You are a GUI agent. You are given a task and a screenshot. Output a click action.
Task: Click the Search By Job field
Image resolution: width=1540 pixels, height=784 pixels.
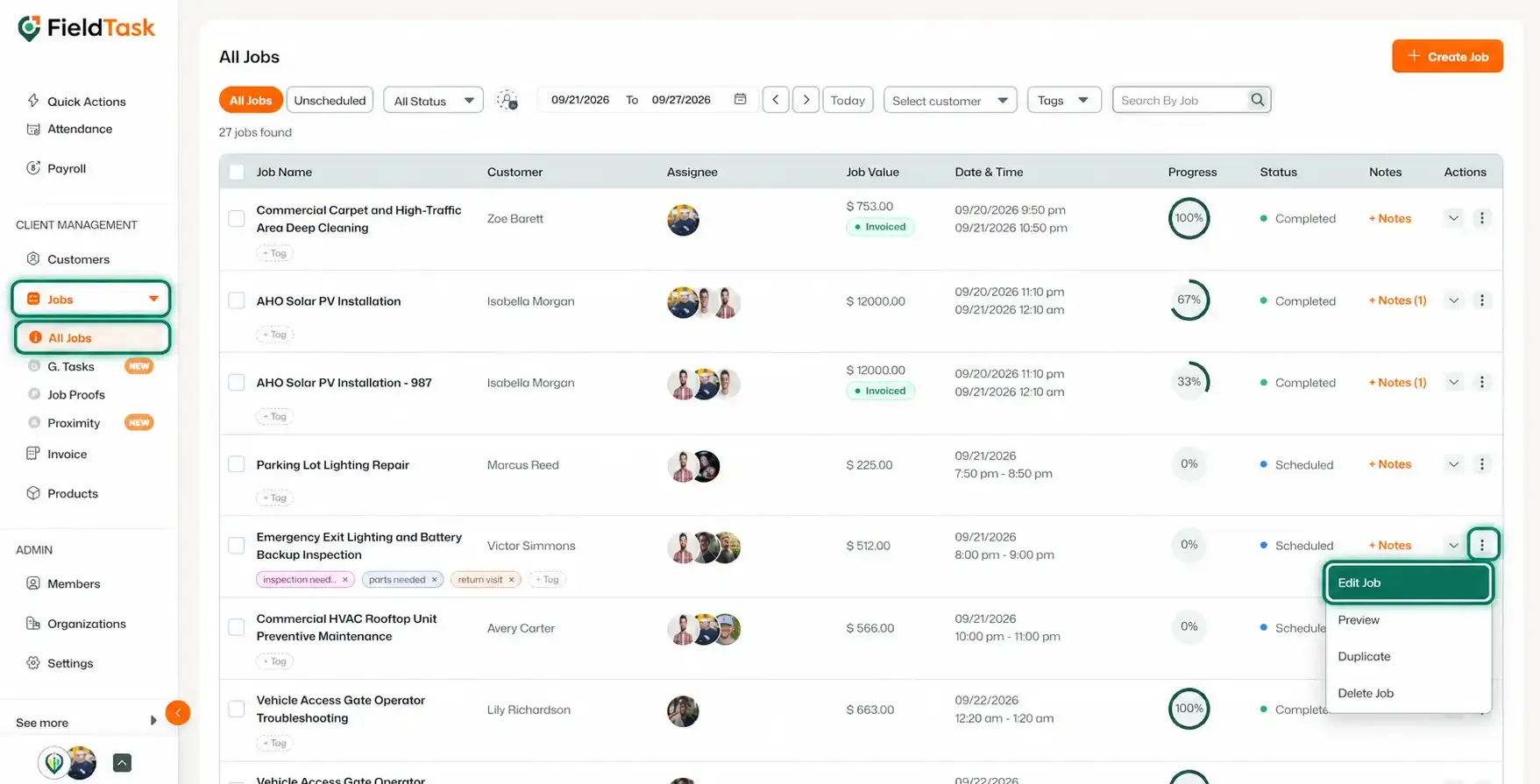(x=1182, y=100)
